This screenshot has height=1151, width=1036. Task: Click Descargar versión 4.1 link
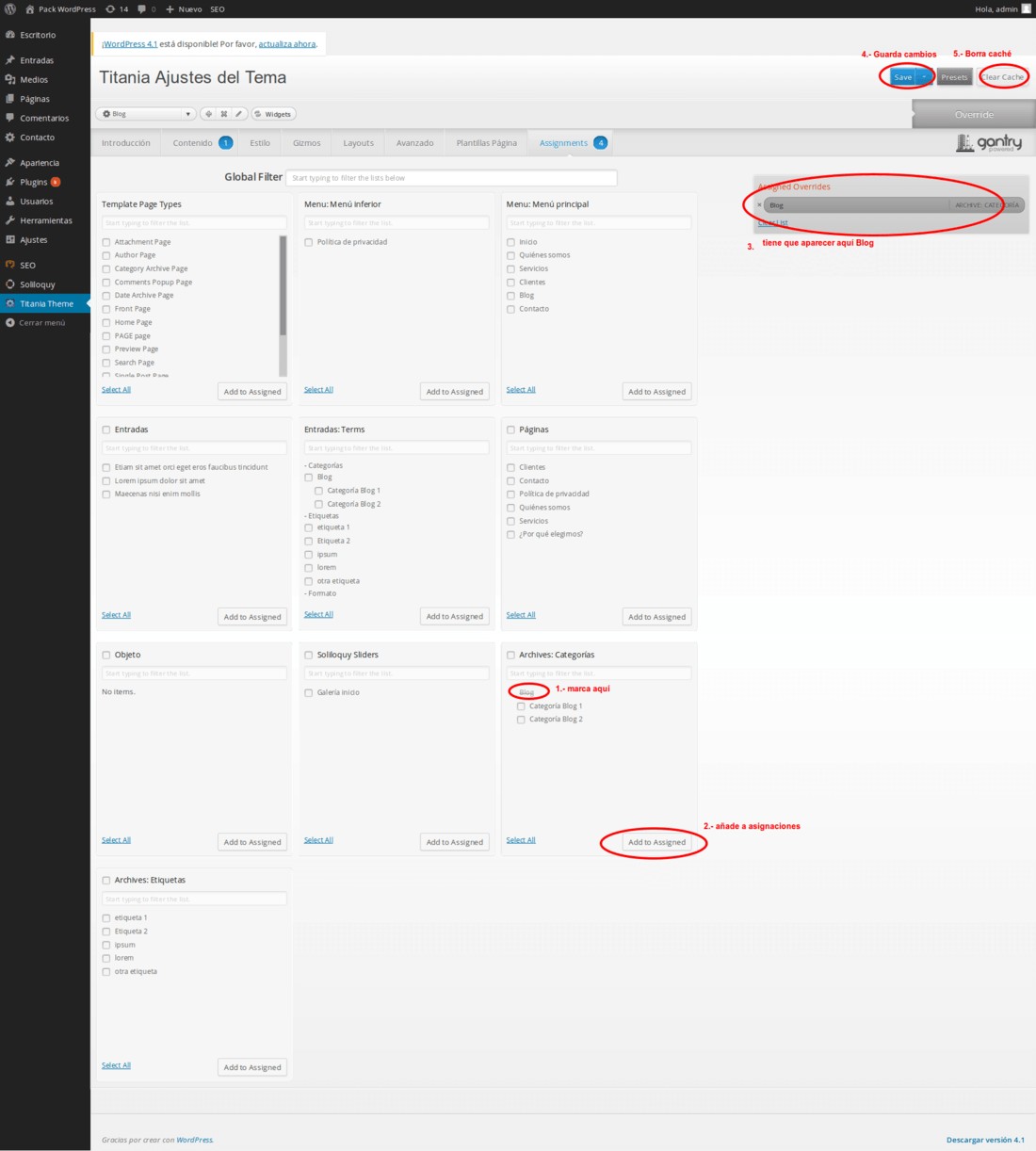pos(985,1140)
